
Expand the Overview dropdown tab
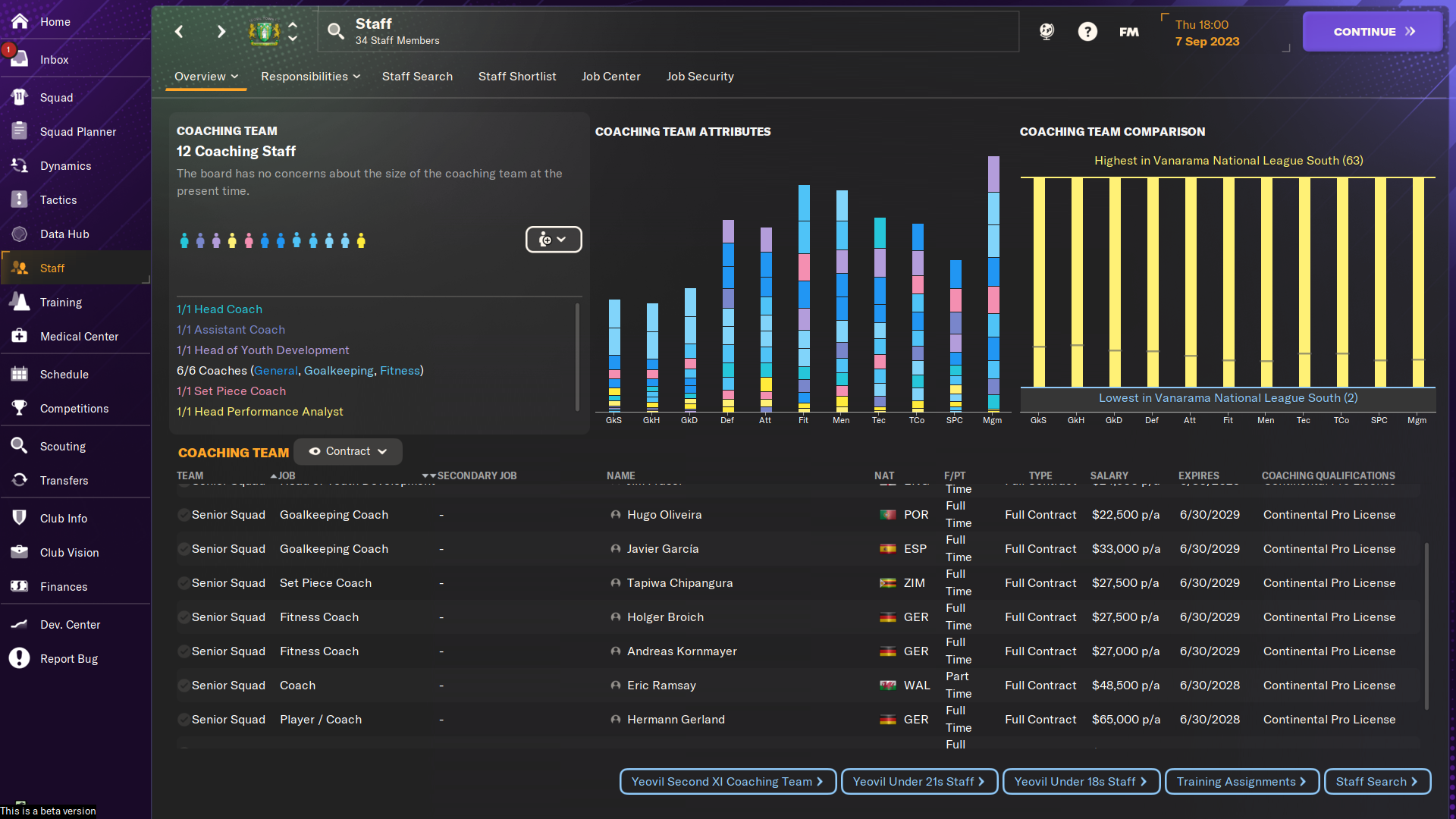coord(206,77)
